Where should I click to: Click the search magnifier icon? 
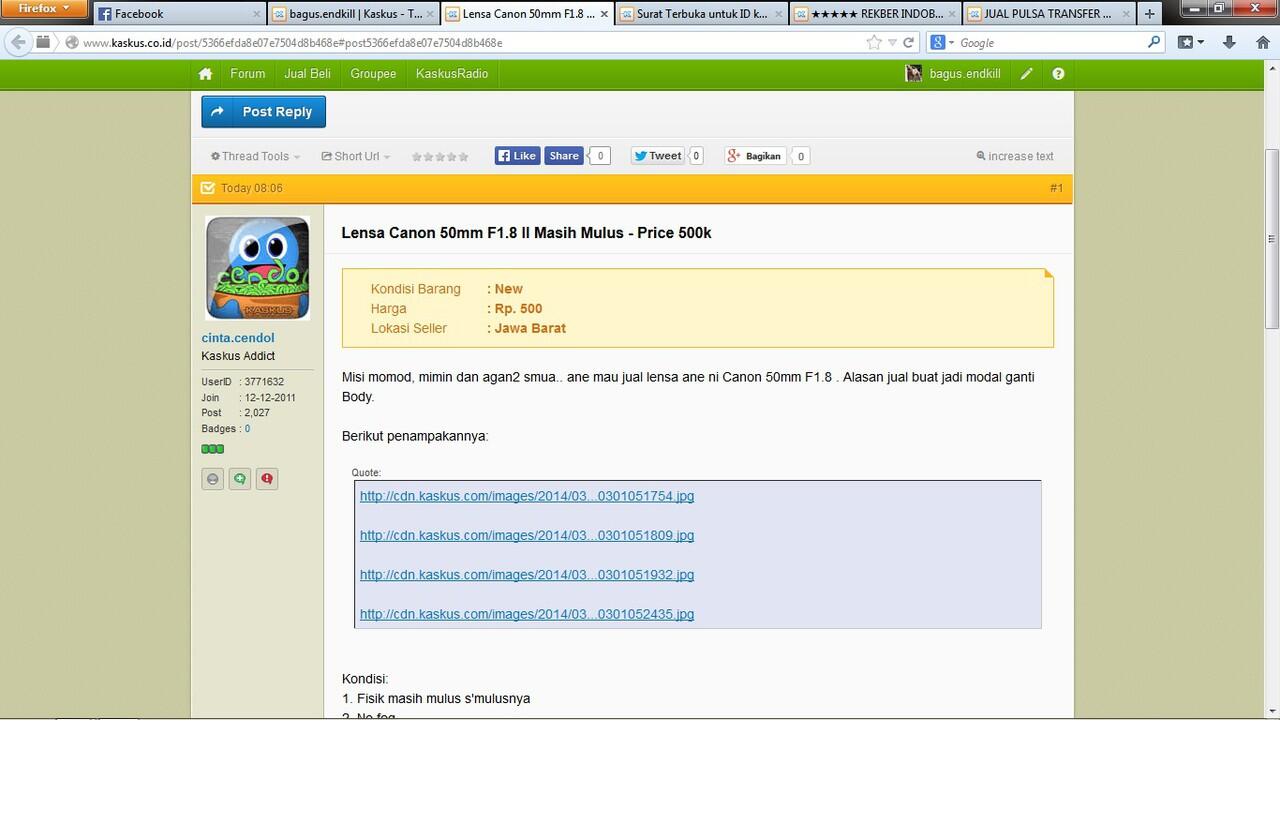click(x=1154, y=42)
